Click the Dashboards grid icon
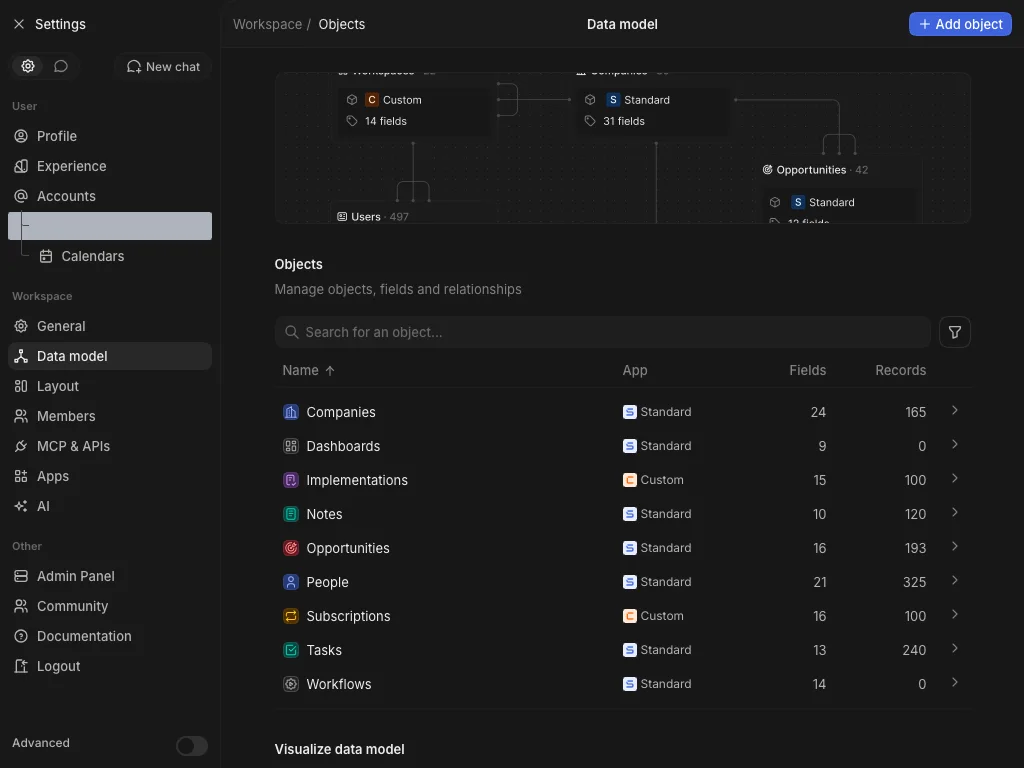Screen dimensions: 1024x768 click(x=291, y=446)
